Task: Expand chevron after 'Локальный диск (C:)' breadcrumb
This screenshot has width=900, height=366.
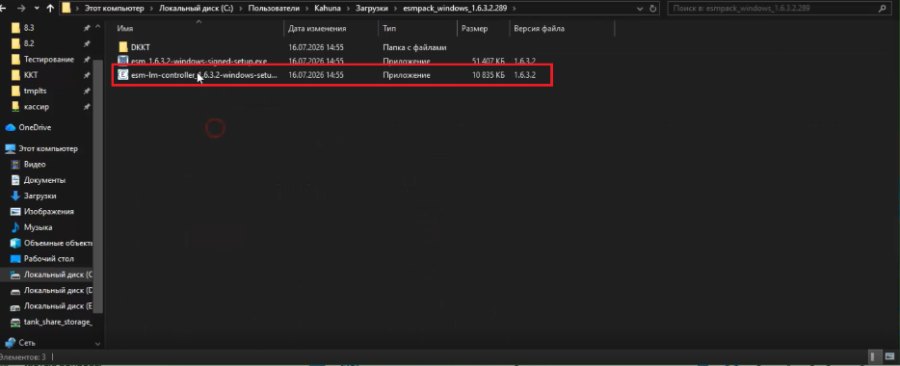Action: [x=241, y=9]
